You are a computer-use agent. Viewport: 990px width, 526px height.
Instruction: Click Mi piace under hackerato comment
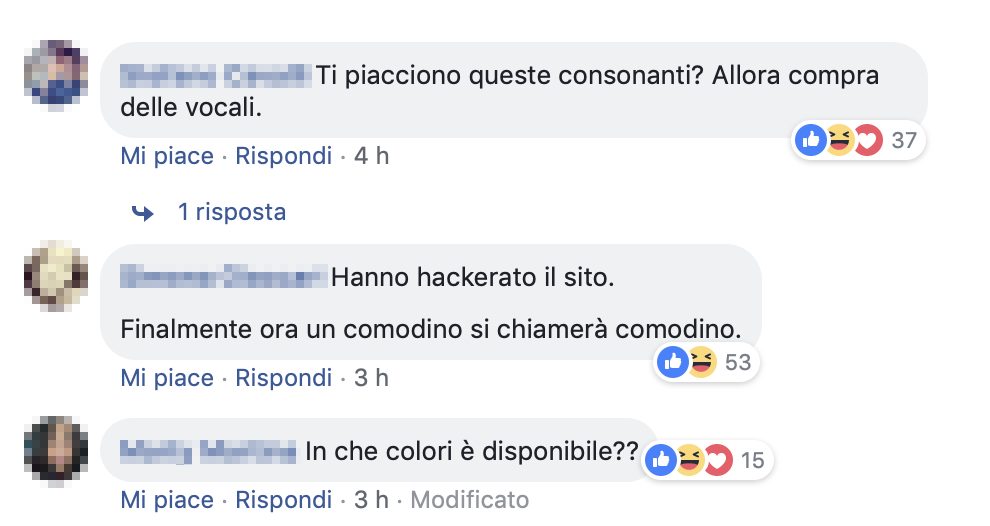point(167,378)
